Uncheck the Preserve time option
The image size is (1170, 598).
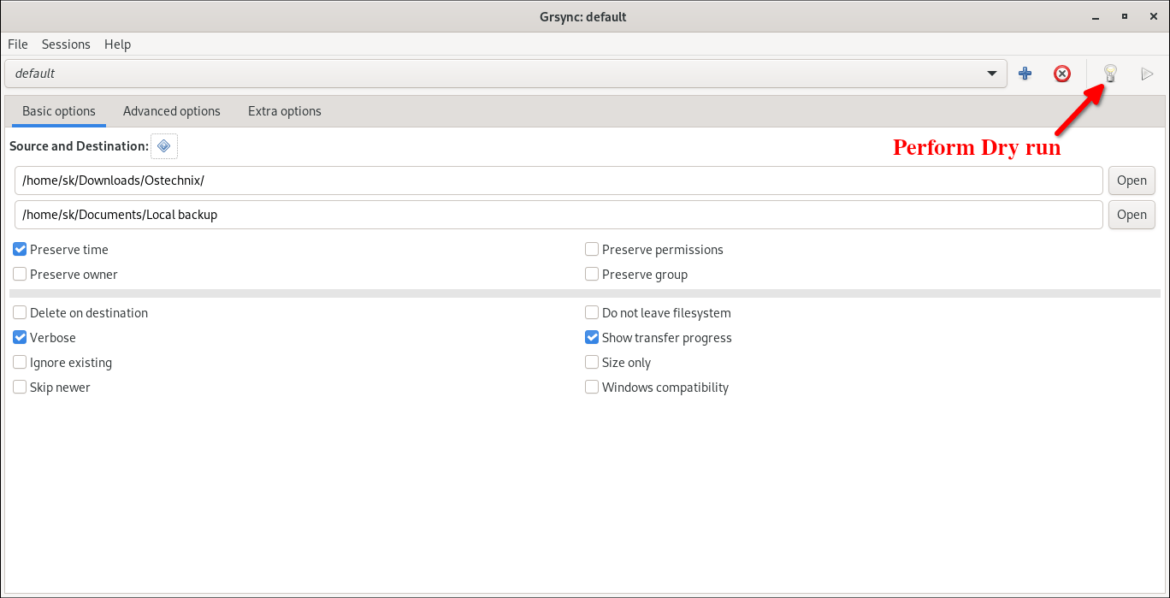[19, 249]
